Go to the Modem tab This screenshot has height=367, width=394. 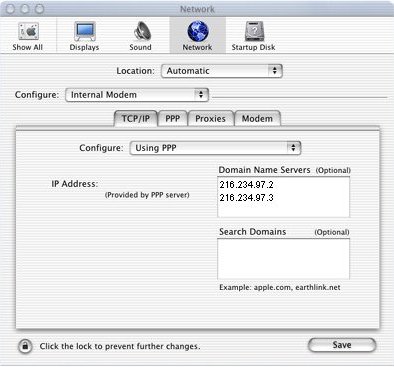257,119
